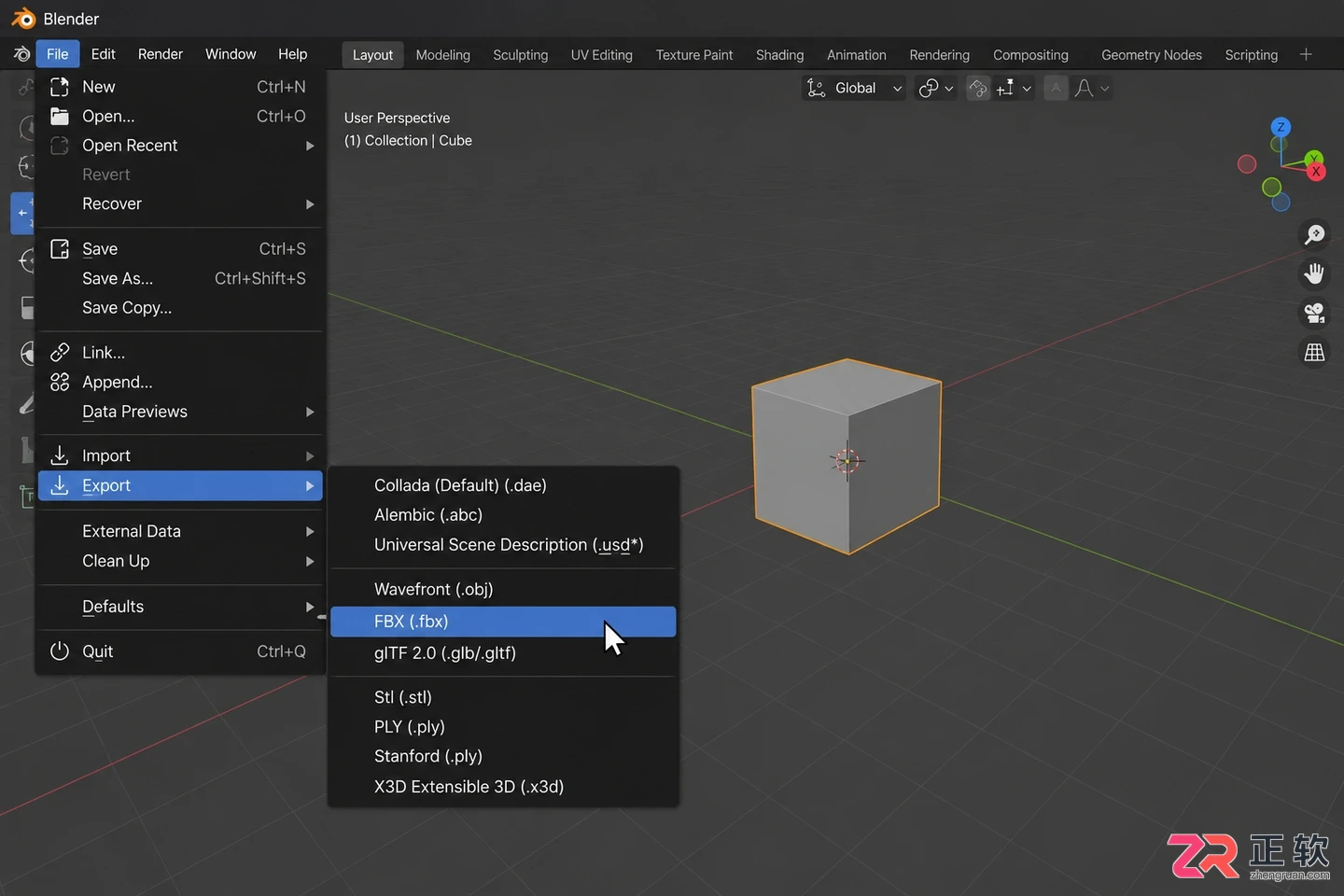
Task: Click the zoom magnifier viewport icon
Action: tap(1314, 234)
